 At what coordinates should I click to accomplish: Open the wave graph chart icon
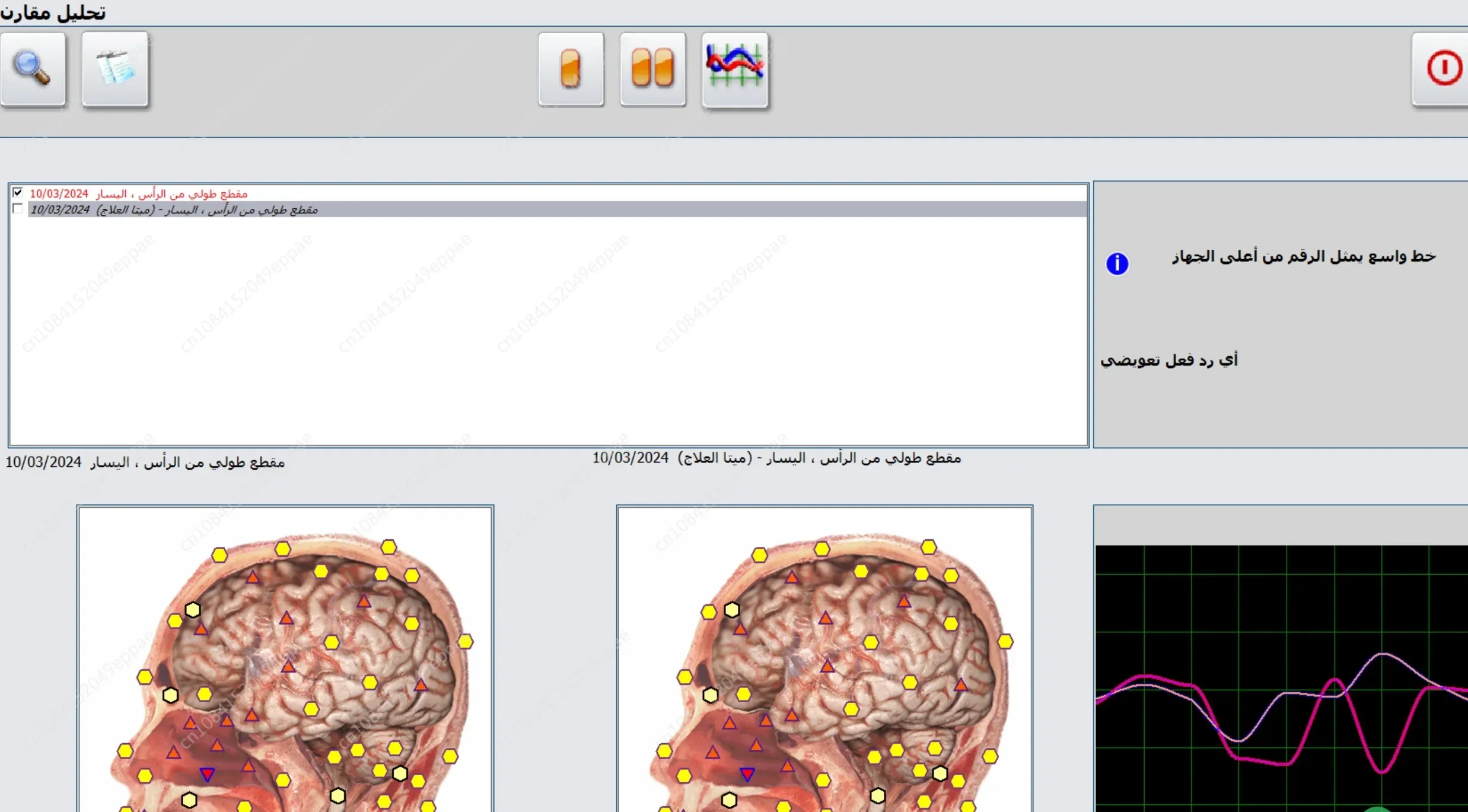735,69
